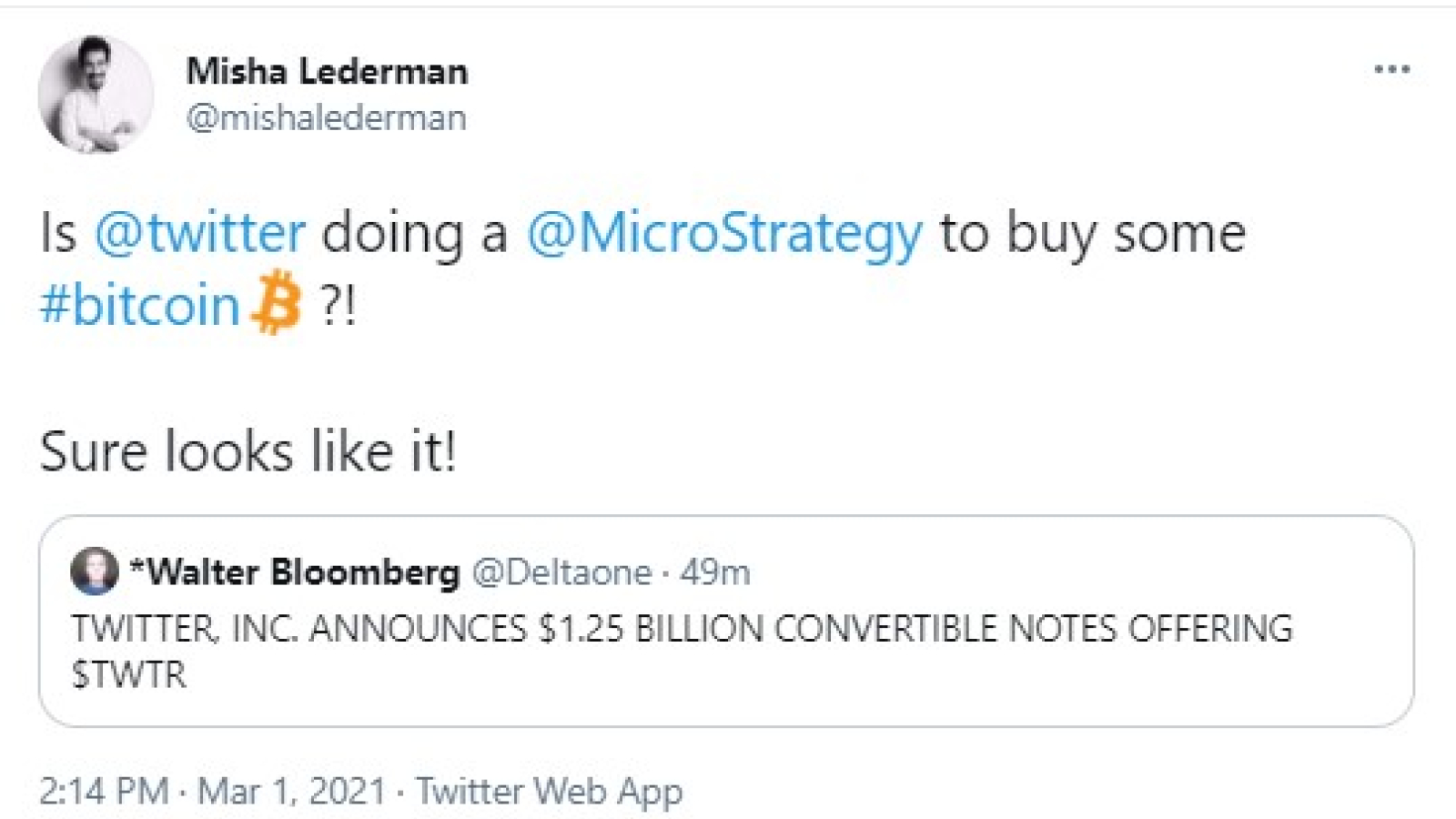Viewport: 1456px width, 819px height.
Task: Click the 2:14 PM timestamp
Action: coord(104,791)
